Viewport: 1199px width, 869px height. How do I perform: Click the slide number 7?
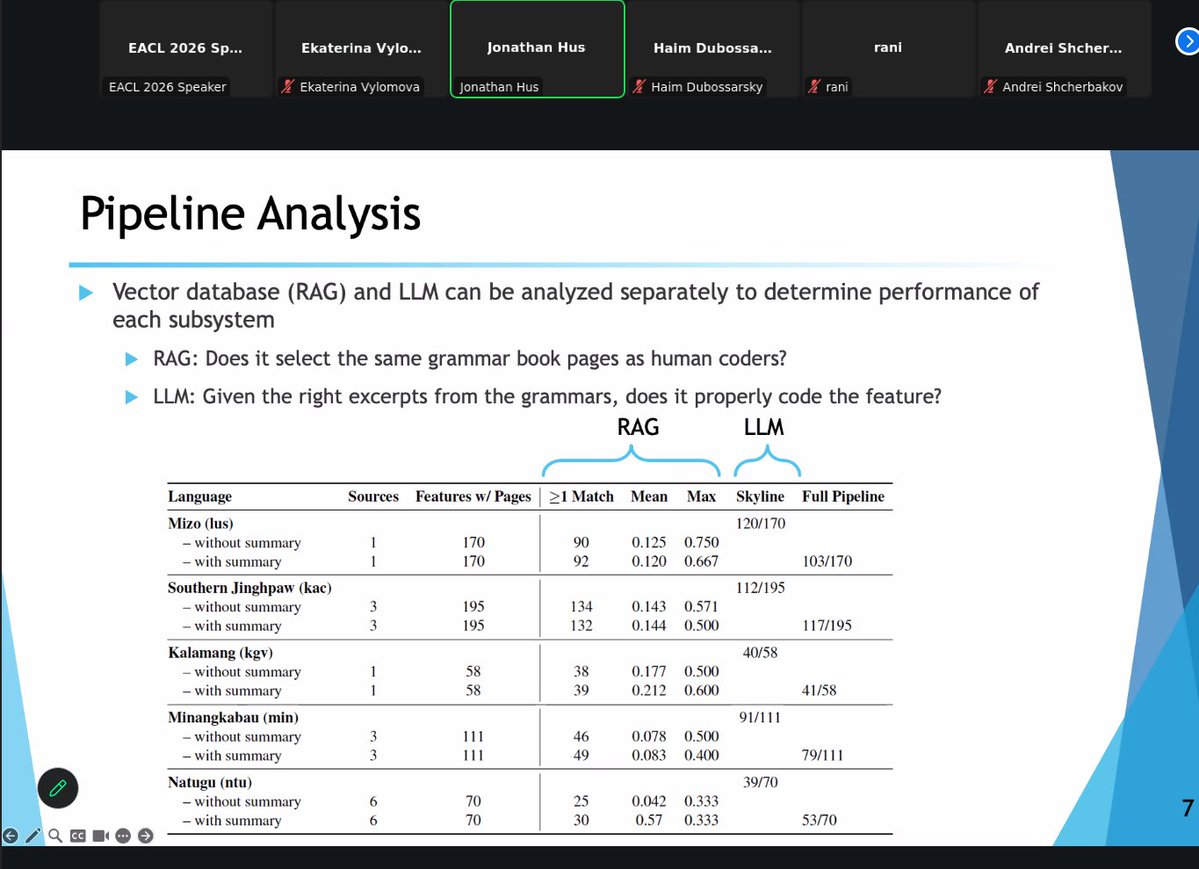[1188, 808]
